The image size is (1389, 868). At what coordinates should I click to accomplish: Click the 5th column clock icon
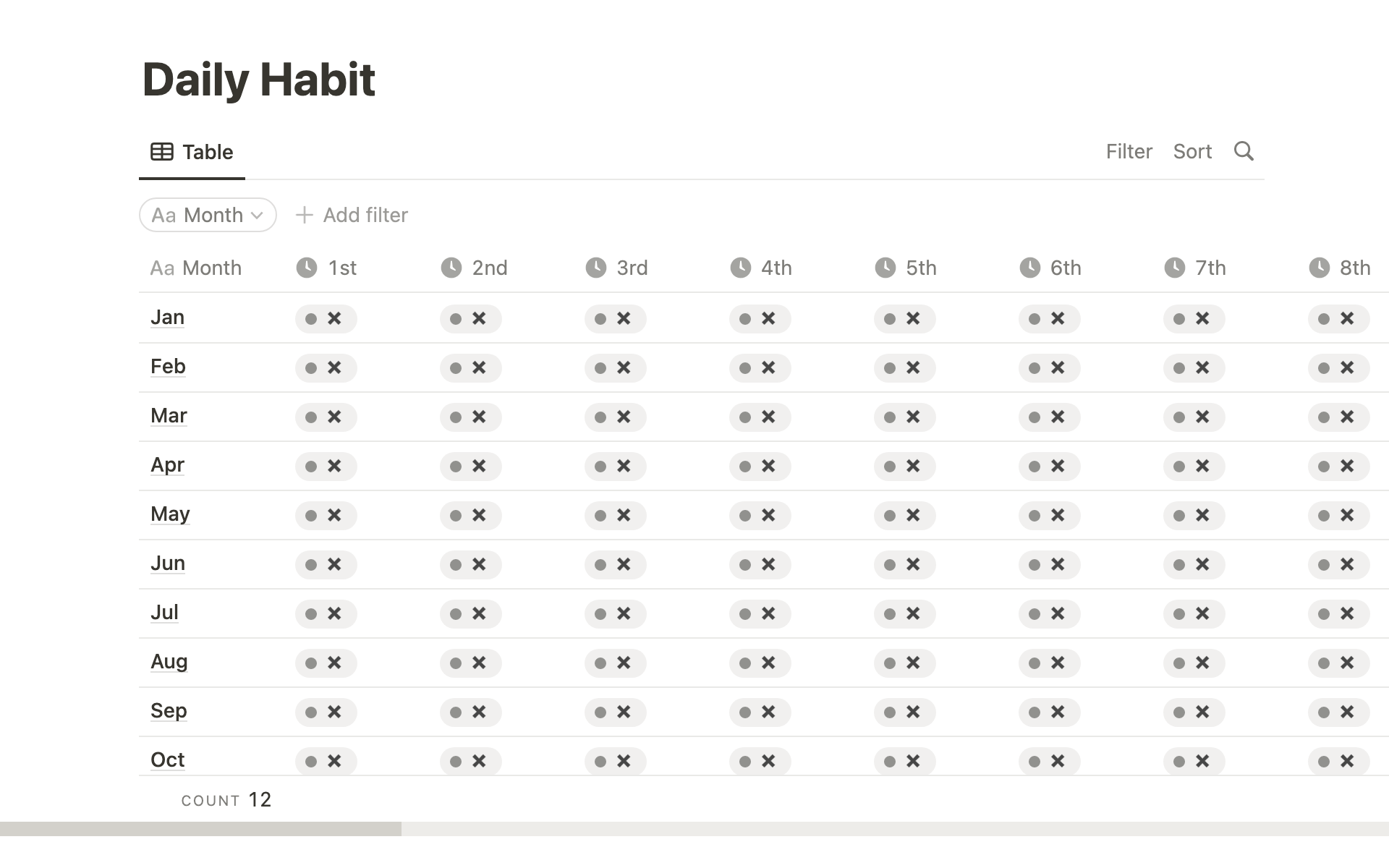tap(886, 267)
